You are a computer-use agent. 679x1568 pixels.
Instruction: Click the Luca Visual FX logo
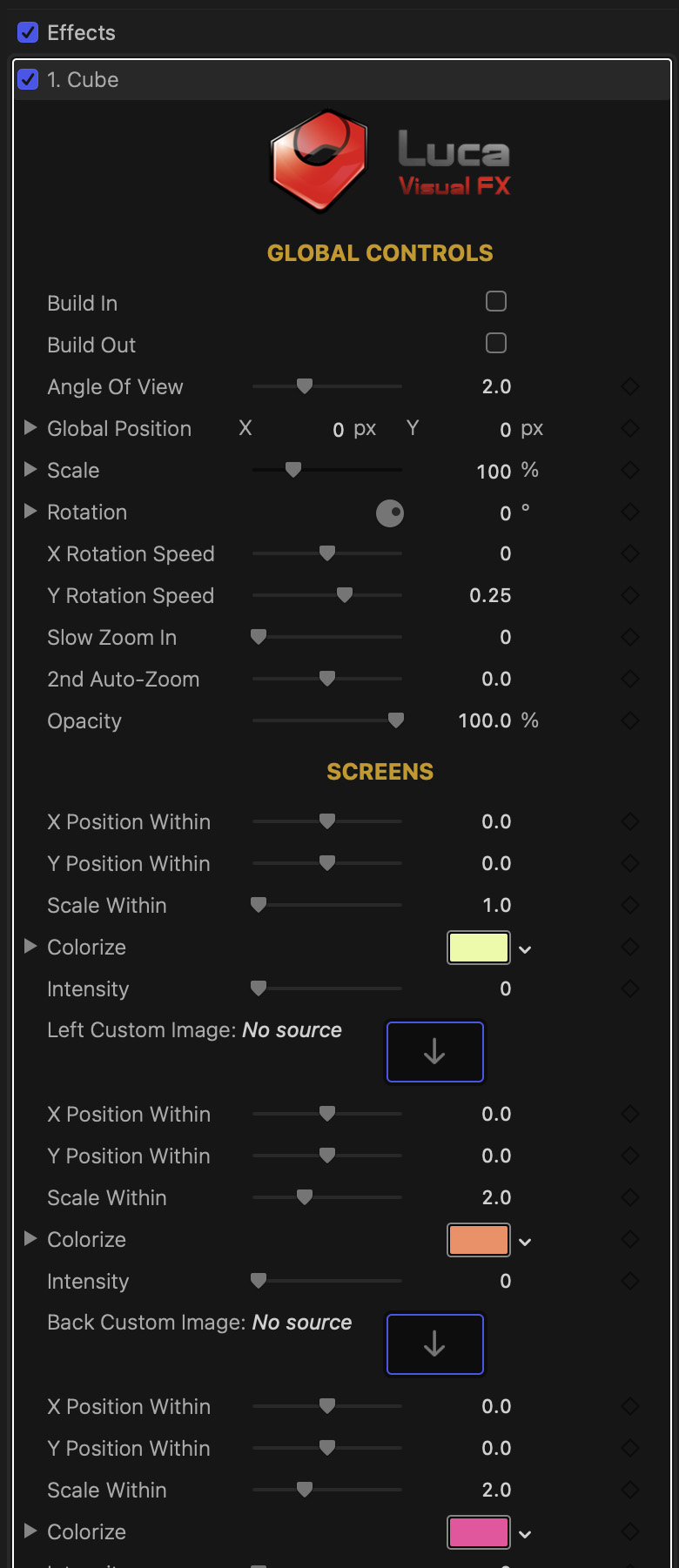[x=389, y=161]
